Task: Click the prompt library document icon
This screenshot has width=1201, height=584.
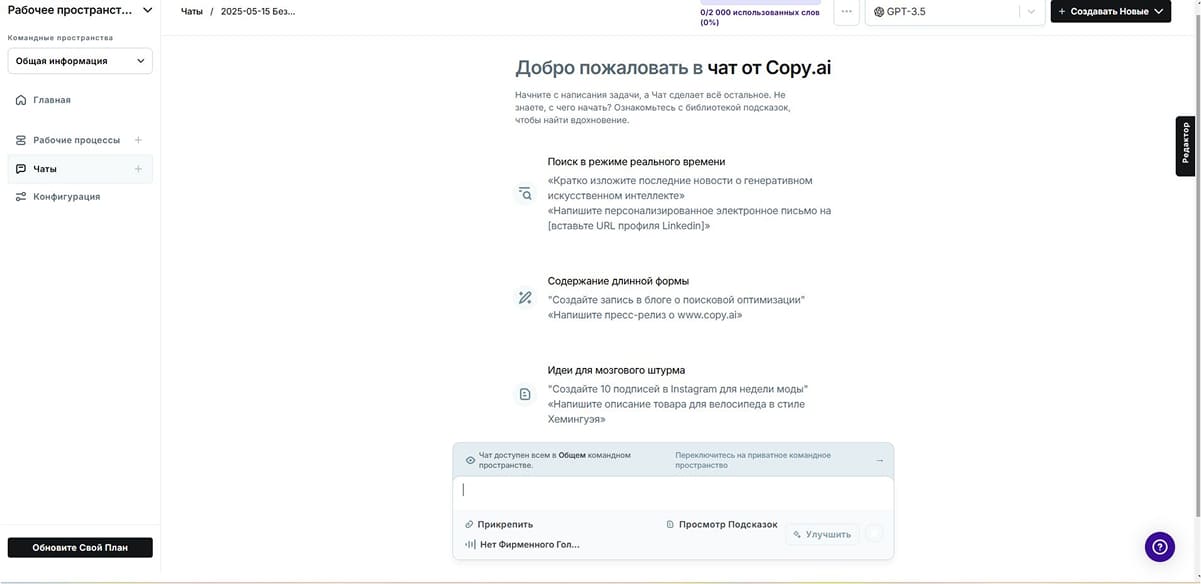Action: pos(670,524)
